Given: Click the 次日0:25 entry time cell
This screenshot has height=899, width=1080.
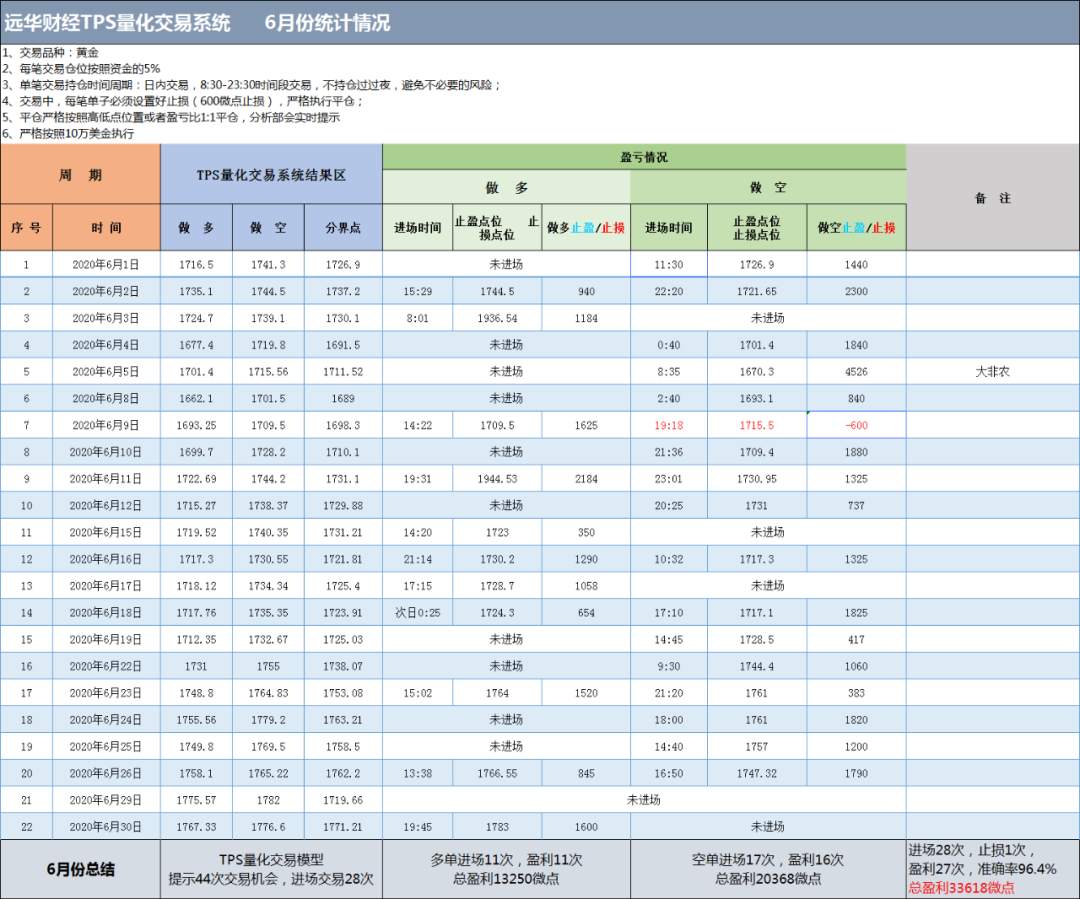Looking at the screenshot, I should [417, 612].
